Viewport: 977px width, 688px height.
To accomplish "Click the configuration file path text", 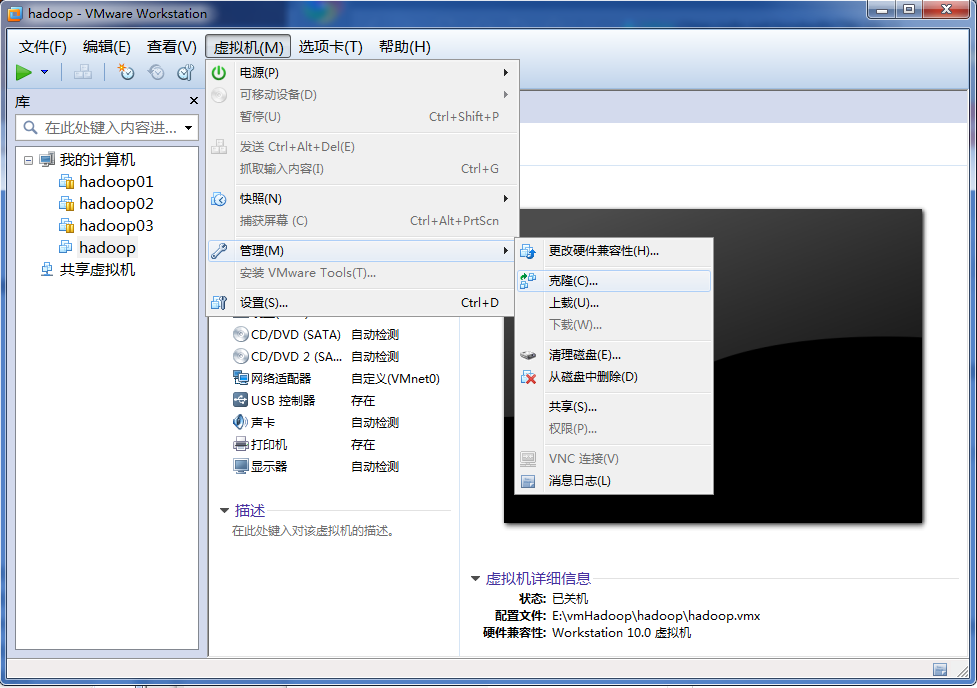I will pyautogui.click(x=656, y=616).
